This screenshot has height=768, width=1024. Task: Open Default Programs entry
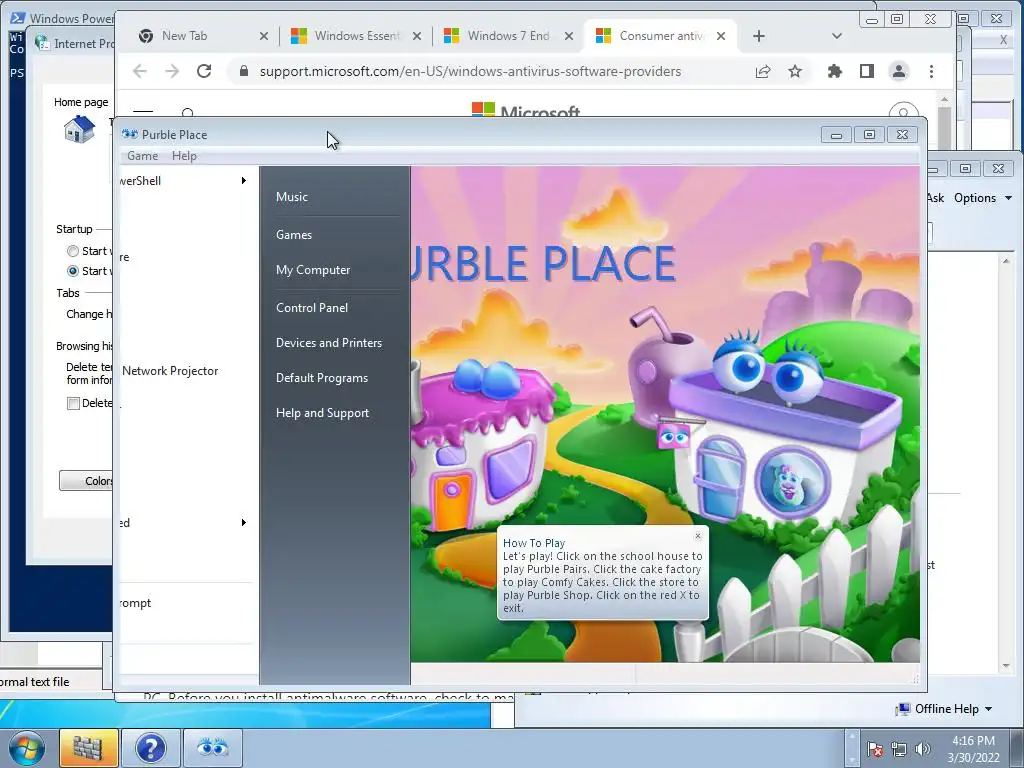click(x=321, y=378)
